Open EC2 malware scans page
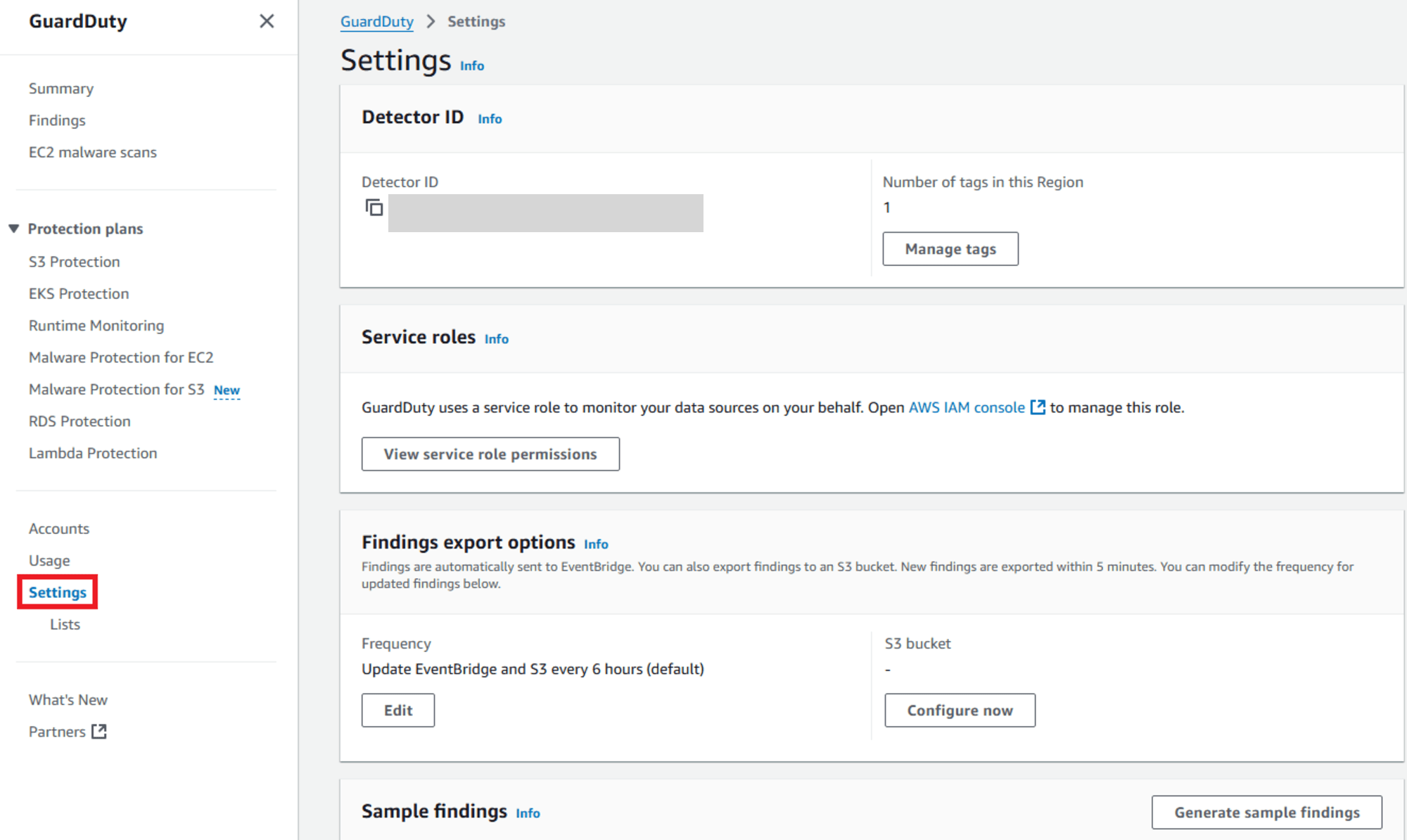 click(92, 152)
